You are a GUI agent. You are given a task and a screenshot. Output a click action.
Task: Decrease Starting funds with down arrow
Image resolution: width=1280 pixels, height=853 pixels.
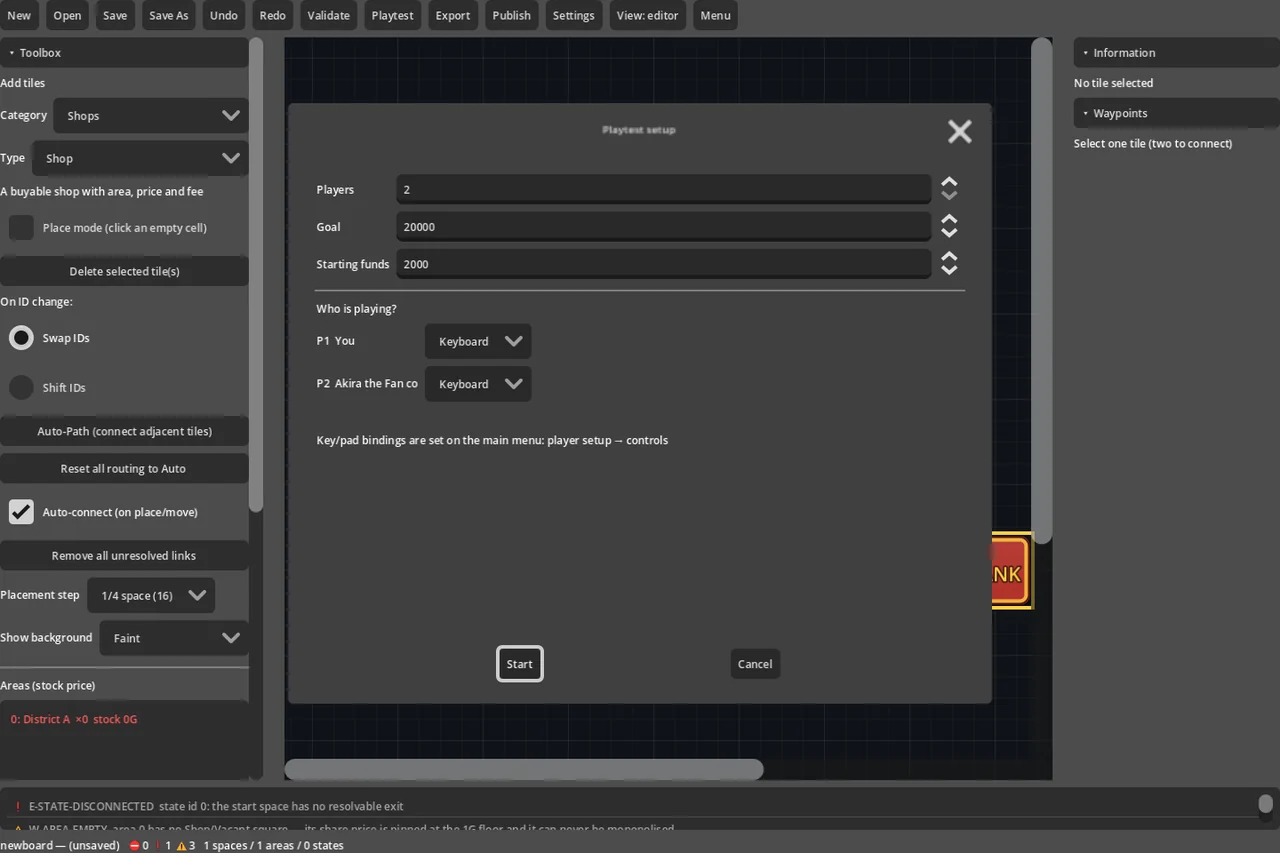tap(949, 270)
